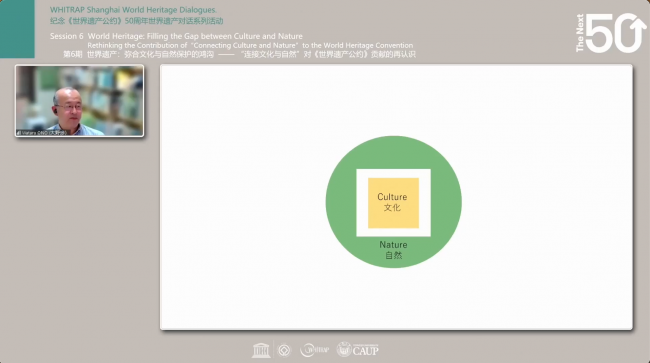Click The Next 50 arrow logo
The image size is (650, 363).
tap(611, 33)
